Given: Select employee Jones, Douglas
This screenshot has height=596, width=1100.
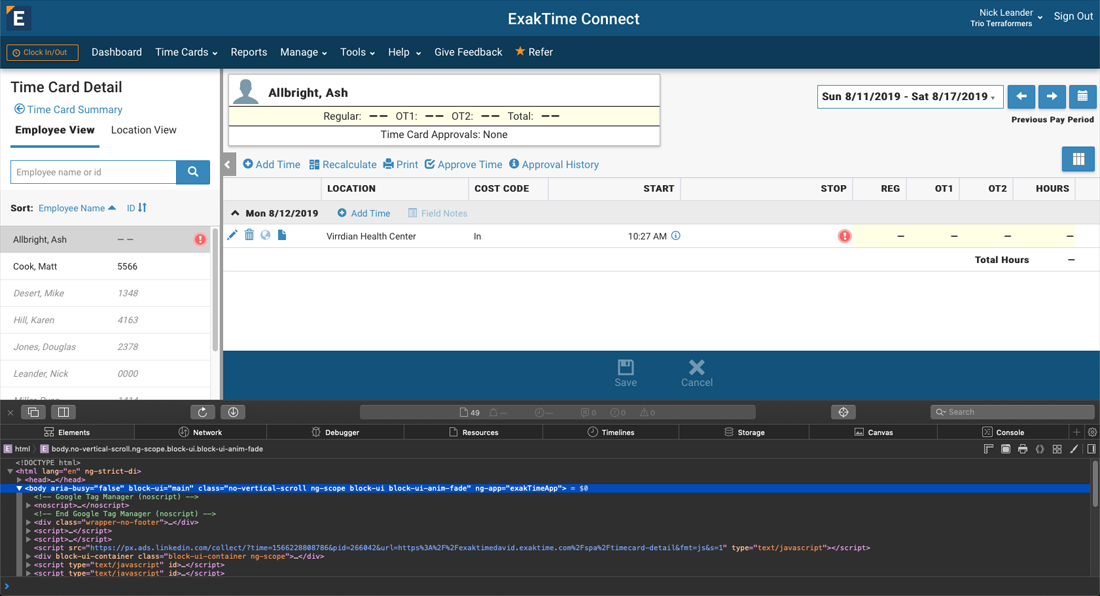Looking at the screenshot, I should 105,346.
